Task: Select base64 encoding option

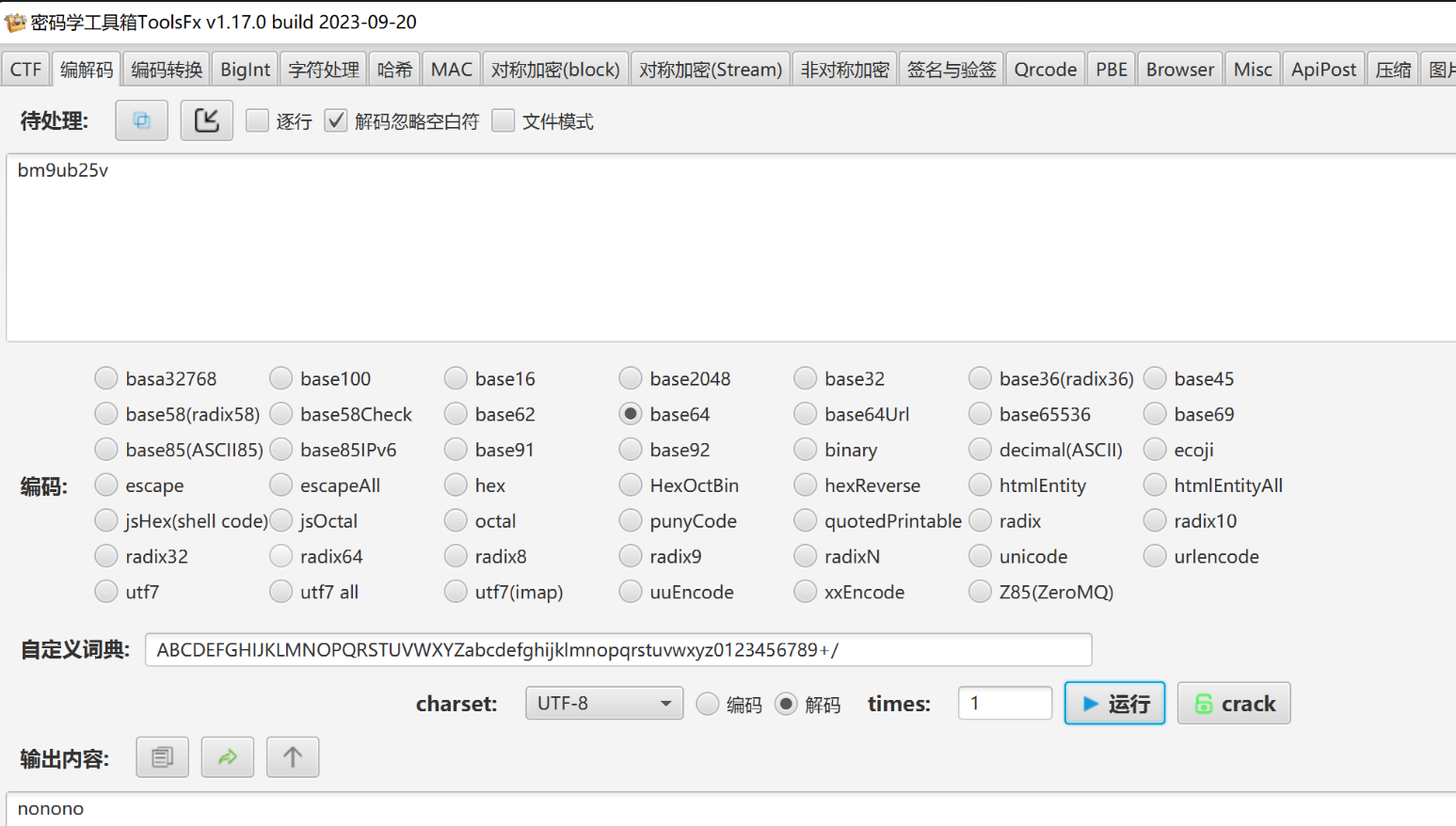Action: (631, 414)
